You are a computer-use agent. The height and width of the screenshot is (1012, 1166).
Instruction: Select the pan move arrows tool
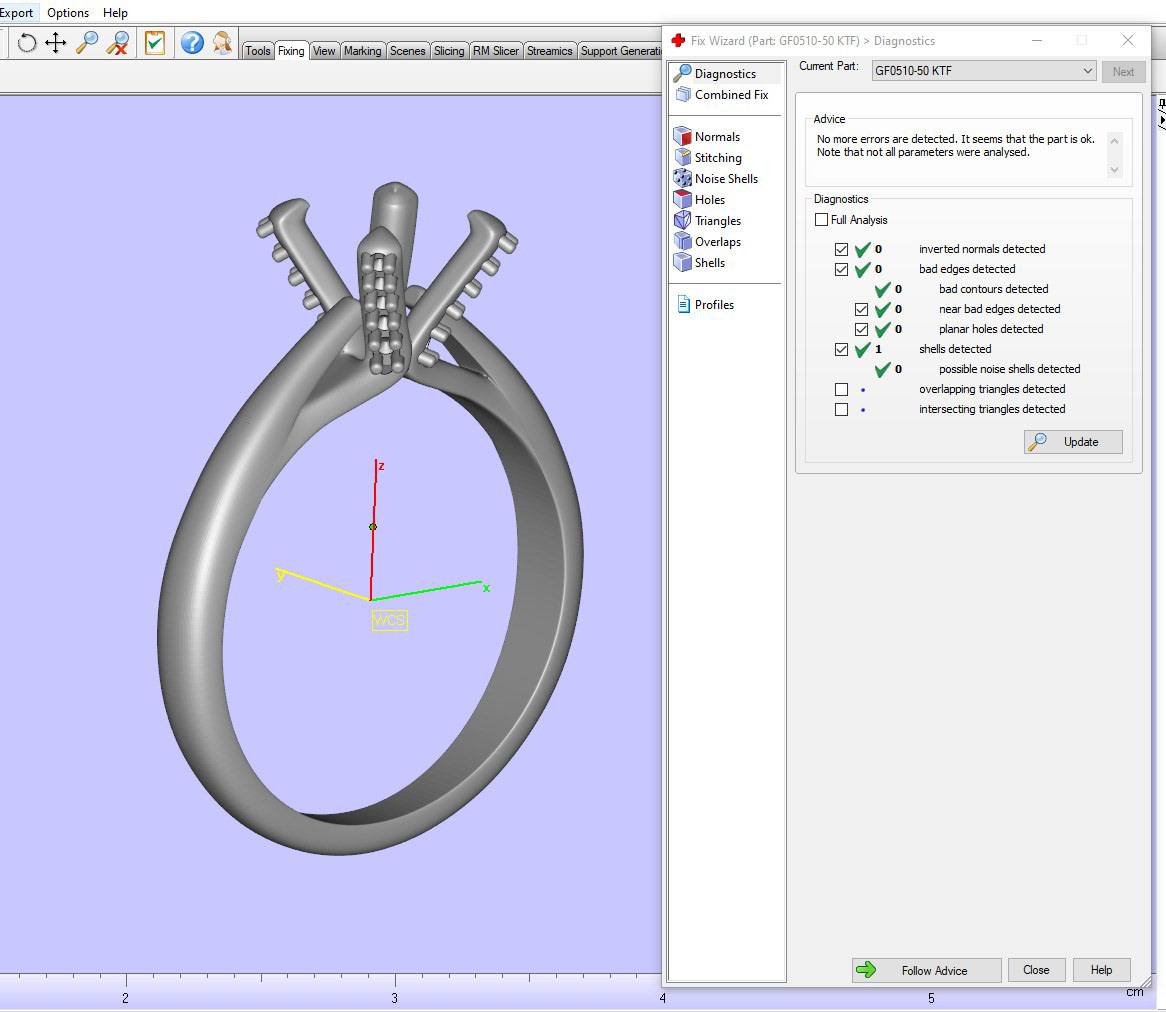(x=56, y=43)
